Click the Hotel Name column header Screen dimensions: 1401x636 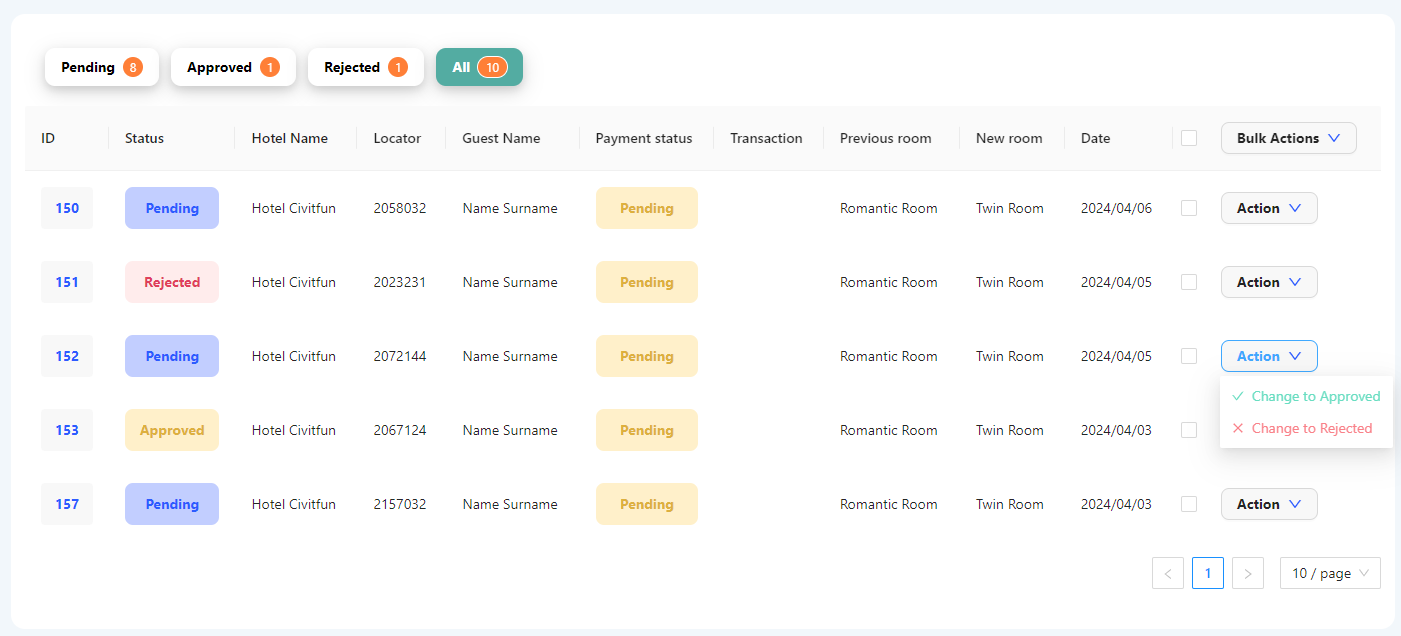click(x=290, y=138)
